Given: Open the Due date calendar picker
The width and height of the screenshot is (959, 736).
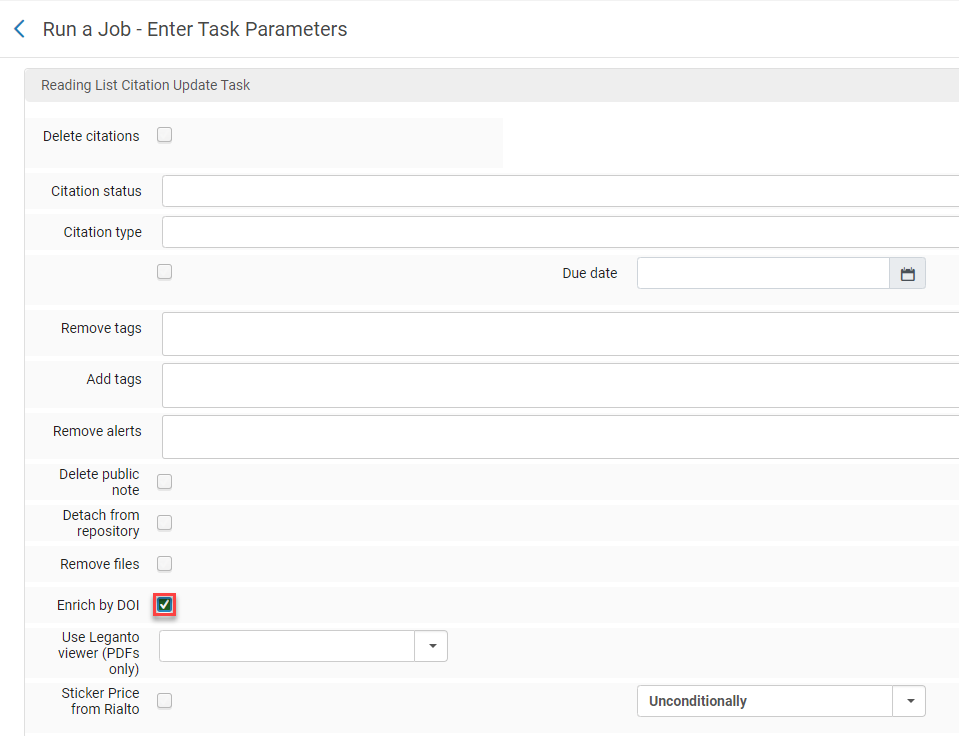Looking at the screenshot, I should click(x=907, y=273).
